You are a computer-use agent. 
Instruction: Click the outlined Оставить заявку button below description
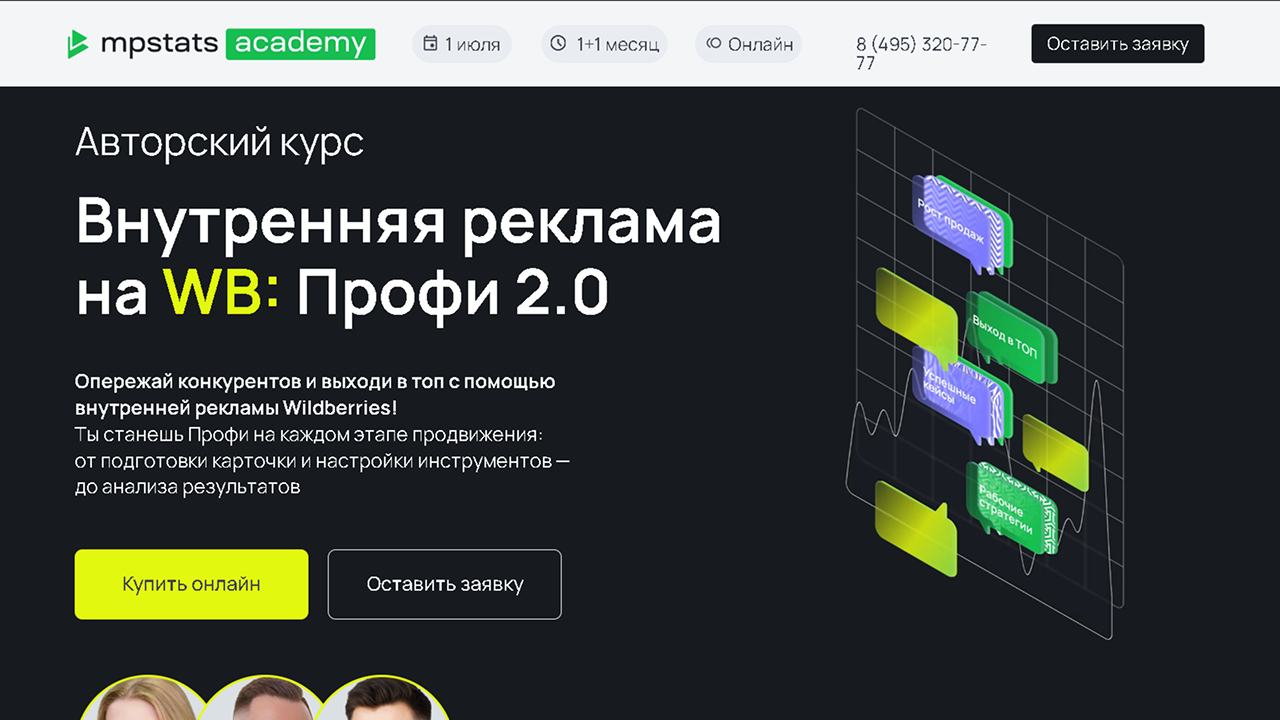click(445, 584)
